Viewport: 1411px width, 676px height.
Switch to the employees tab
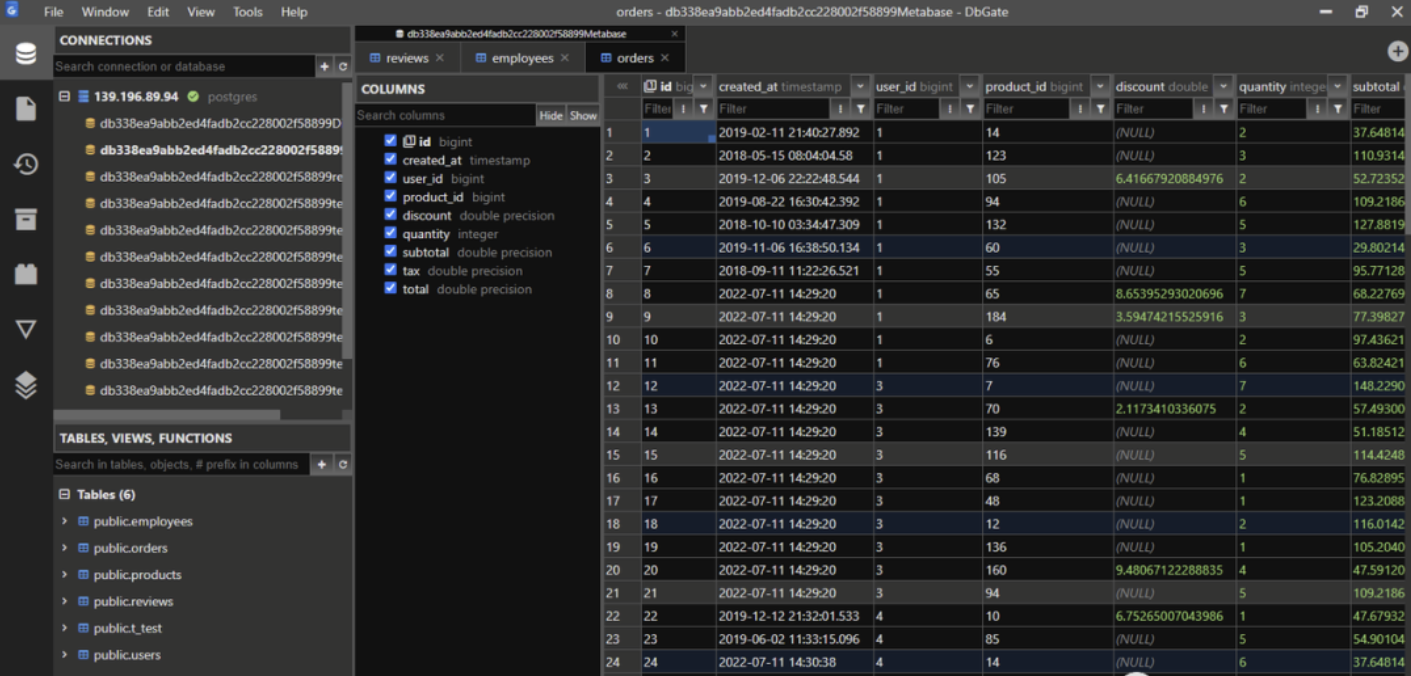pyautogui.click(x=521, y=58)
